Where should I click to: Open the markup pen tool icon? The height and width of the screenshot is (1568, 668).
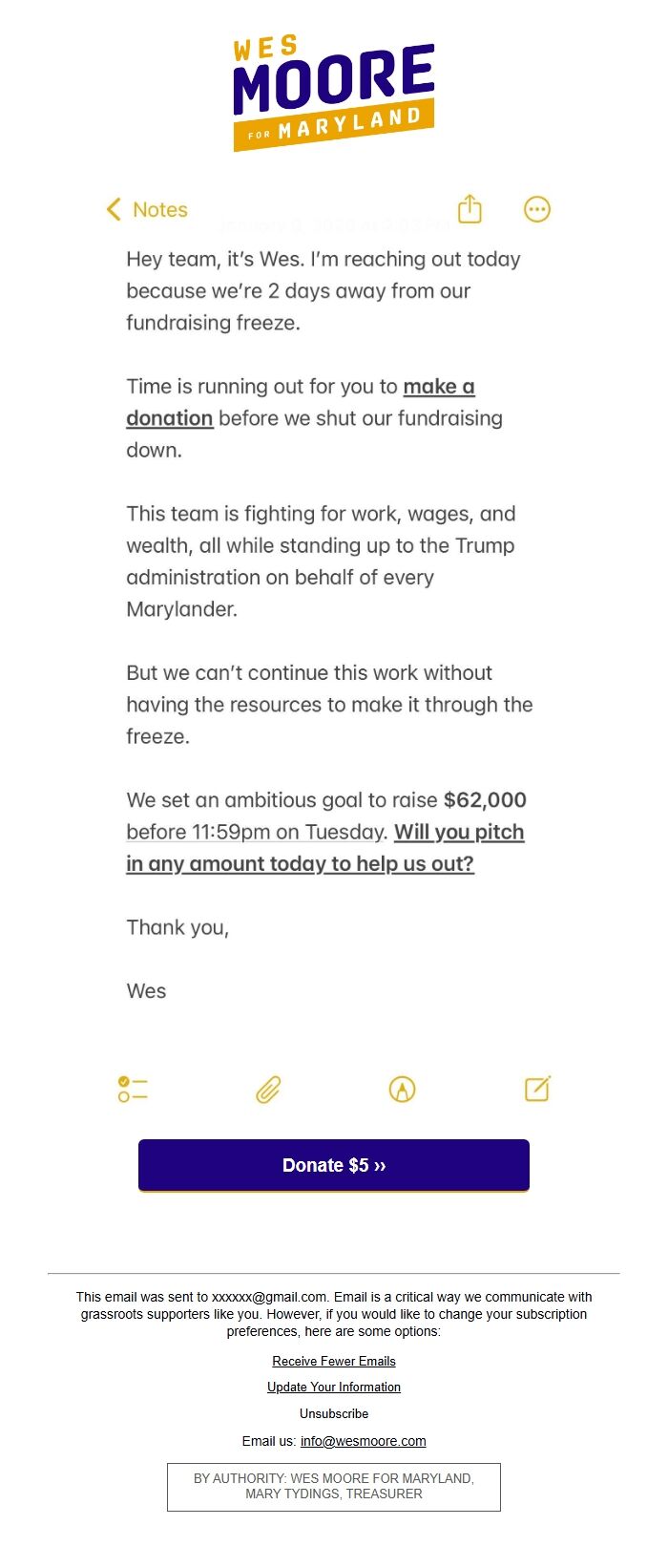click(402, 1089)
